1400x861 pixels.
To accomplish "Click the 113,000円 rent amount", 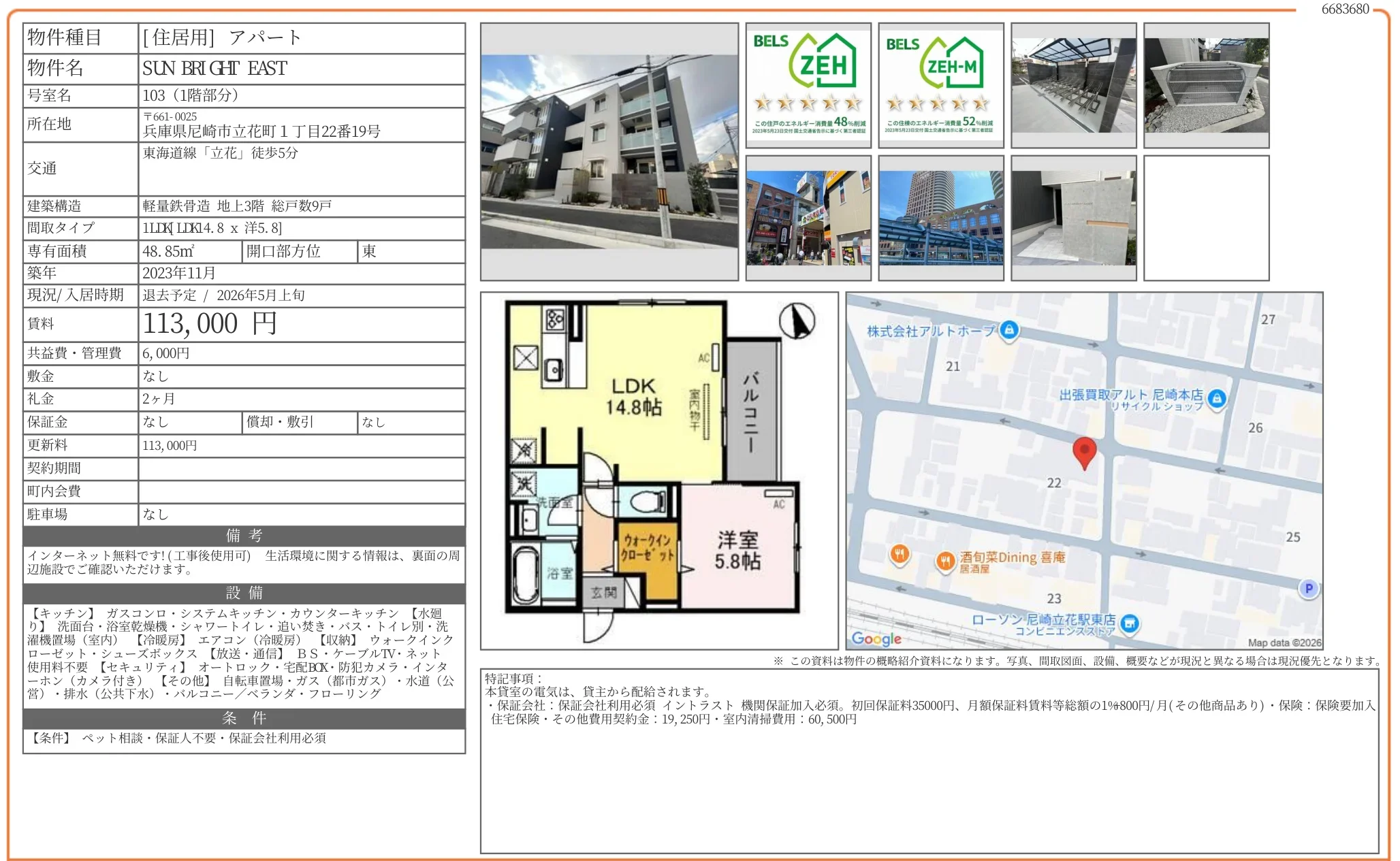I will [x=210, y=324].
